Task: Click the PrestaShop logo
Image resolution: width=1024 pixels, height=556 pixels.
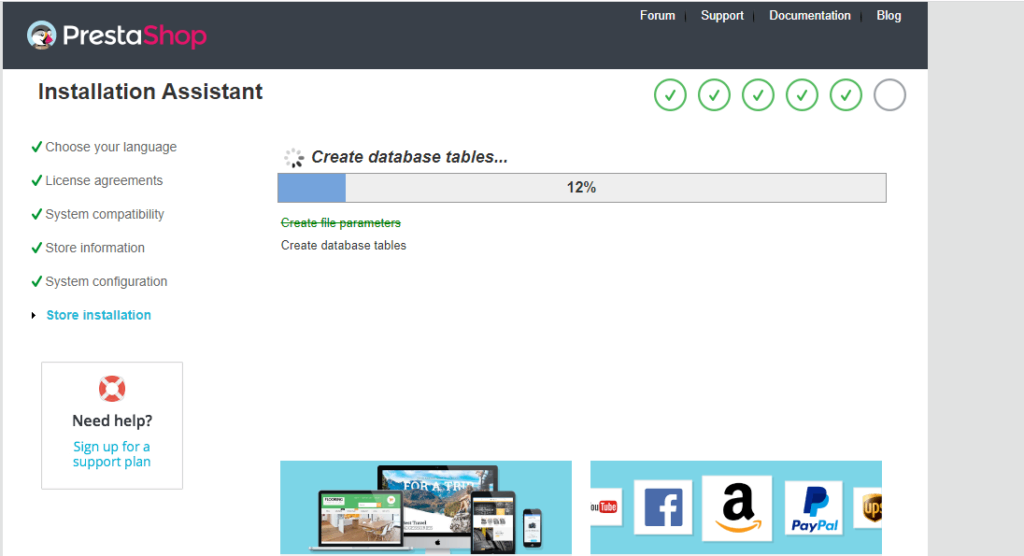Action: 117,35
